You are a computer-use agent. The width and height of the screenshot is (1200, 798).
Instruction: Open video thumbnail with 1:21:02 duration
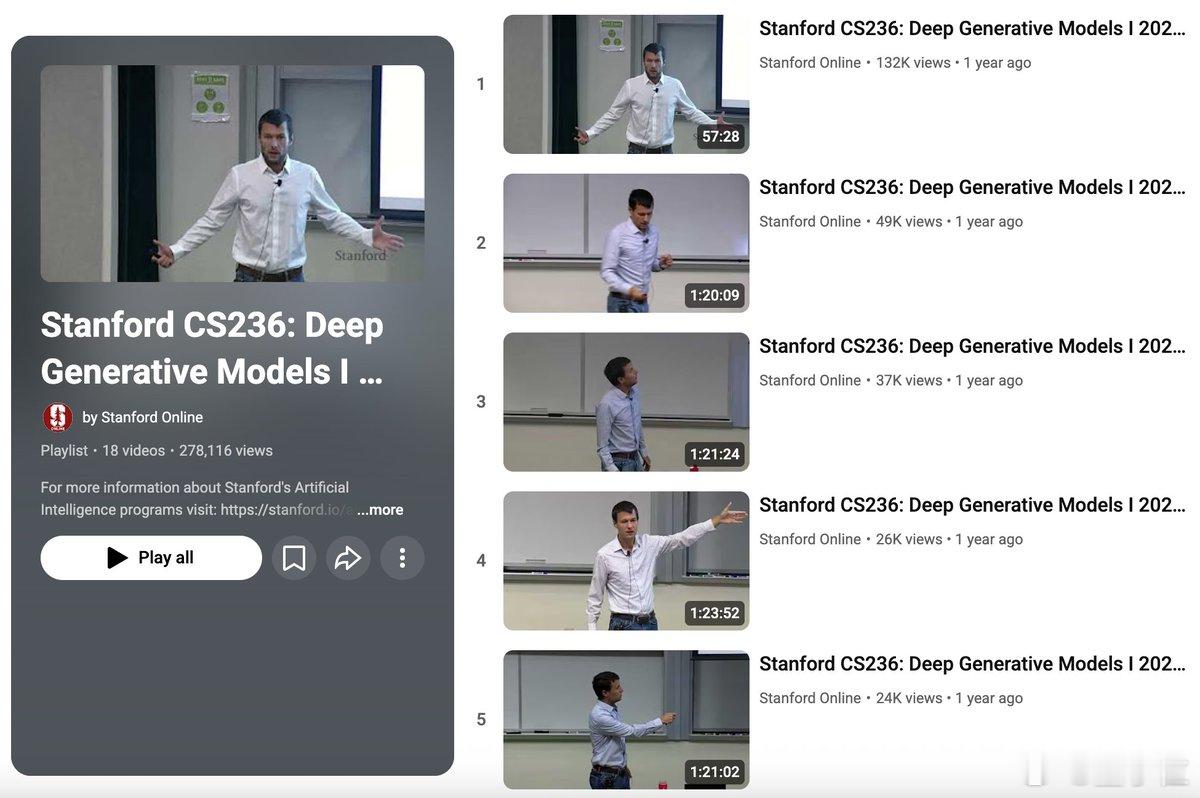(x=626, y=720)
